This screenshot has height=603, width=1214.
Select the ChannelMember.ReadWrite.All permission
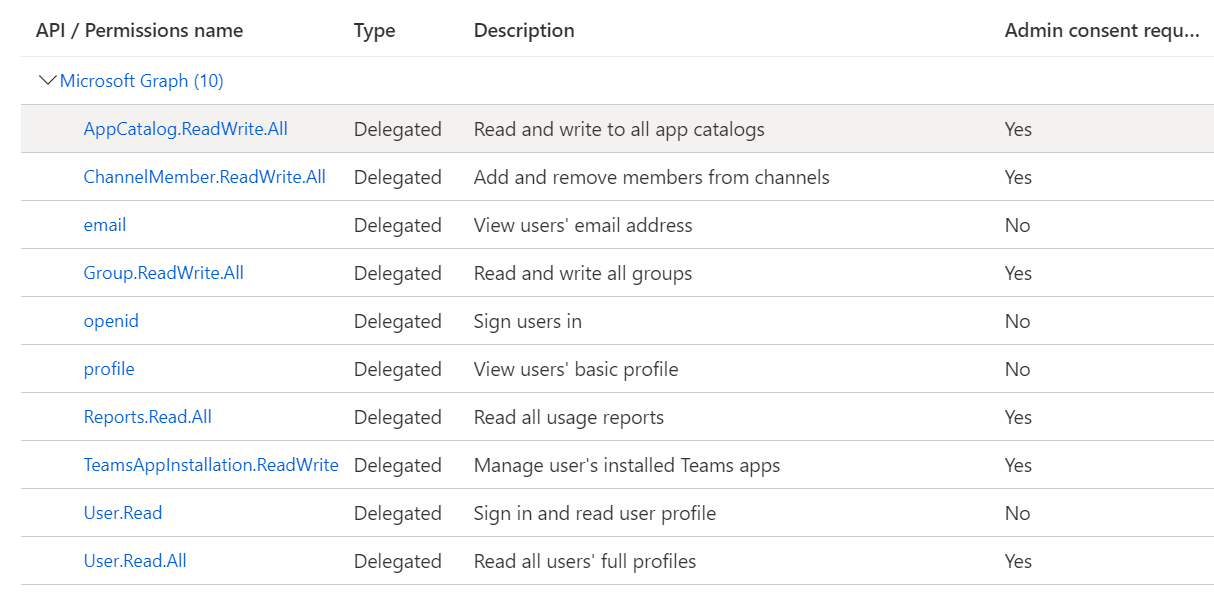point(205,177)
